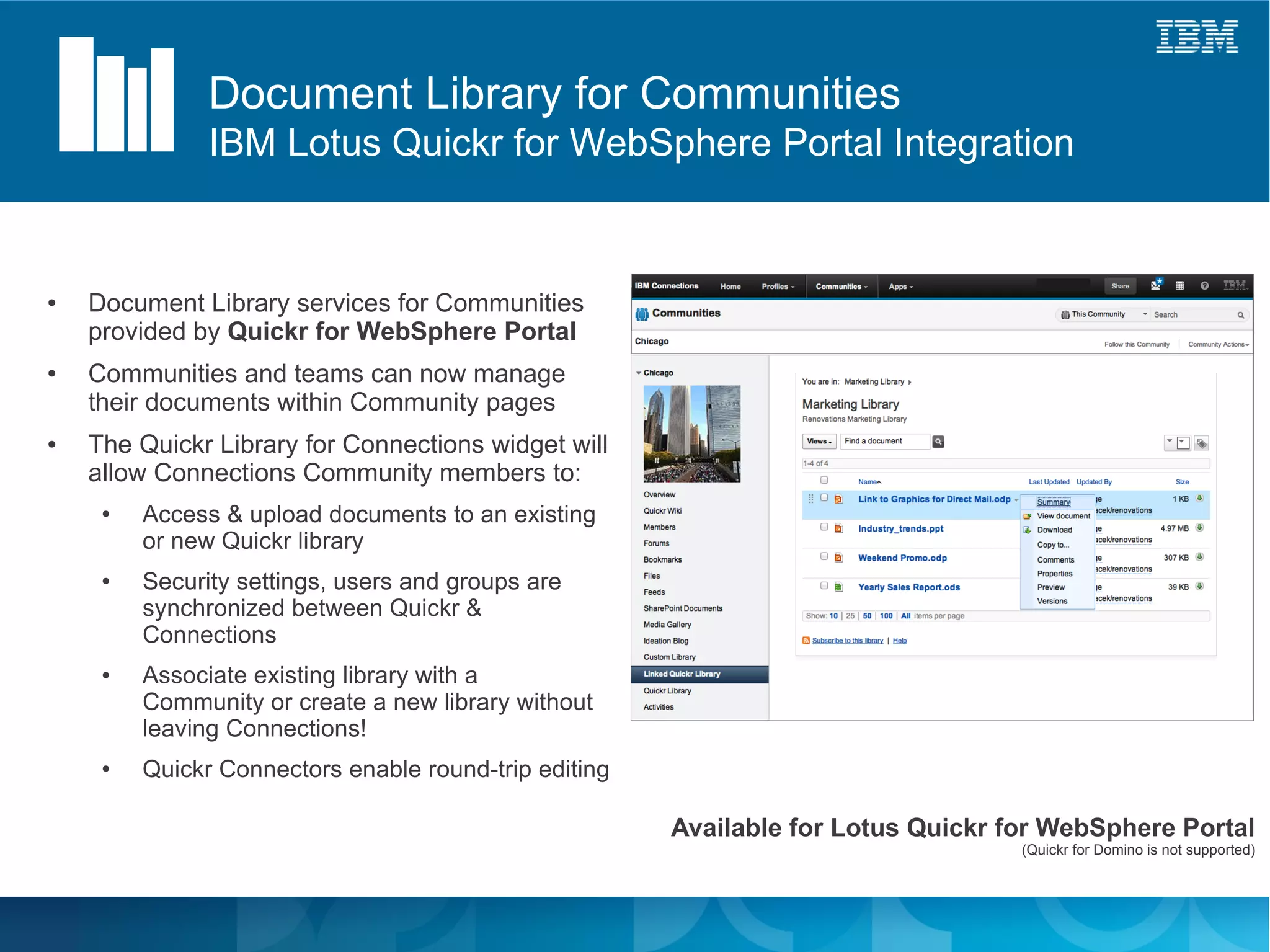Open the Views dropdown button
Screen dimensions: 1270x952
(819, 442)
